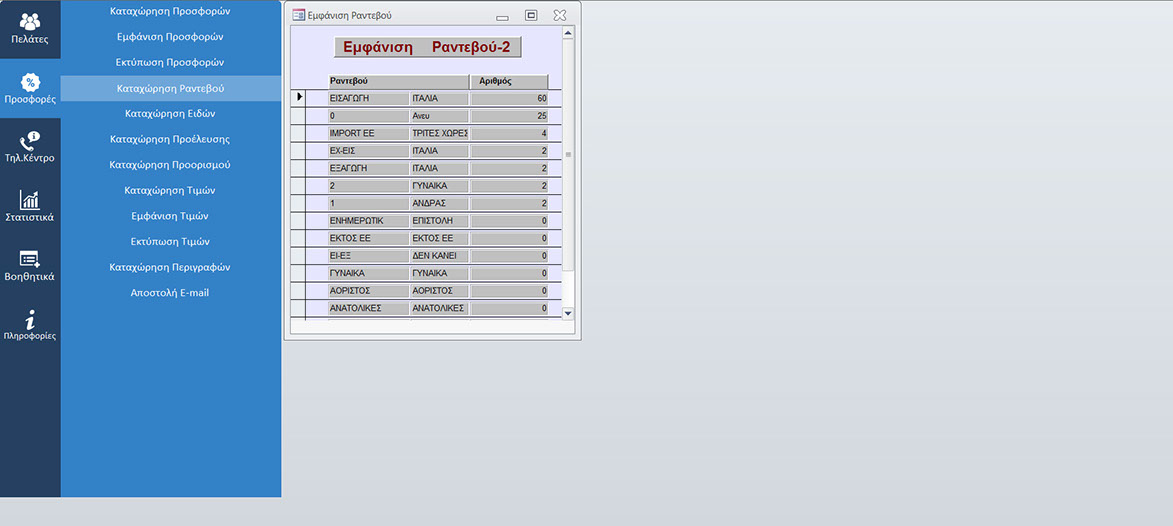Viewport: 1173px width, 526px height.
Task: Click Αποστολή E-mail menu item
Action: [170, 293]
